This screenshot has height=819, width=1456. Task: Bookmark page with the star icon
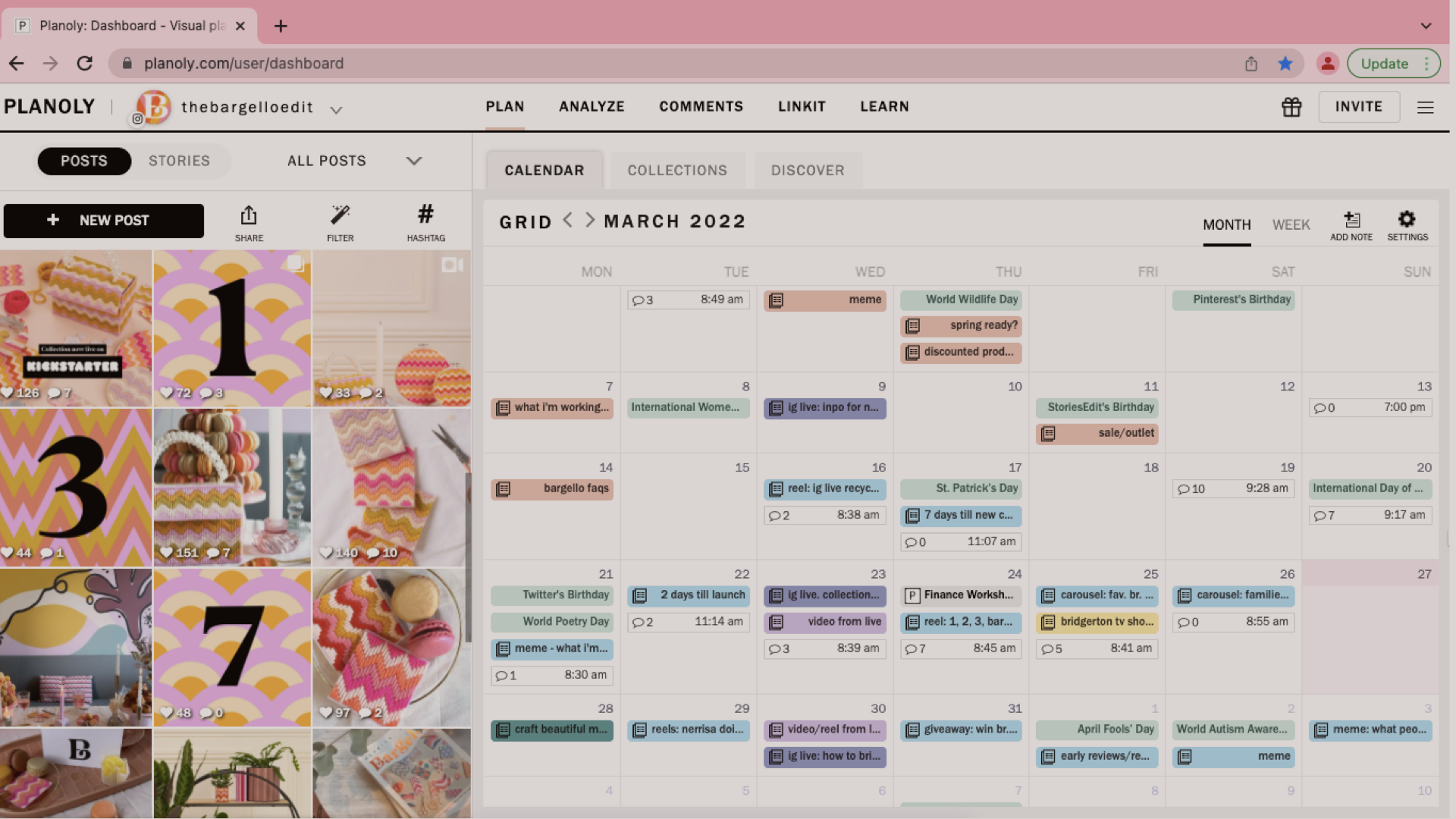coord(1285,64)
